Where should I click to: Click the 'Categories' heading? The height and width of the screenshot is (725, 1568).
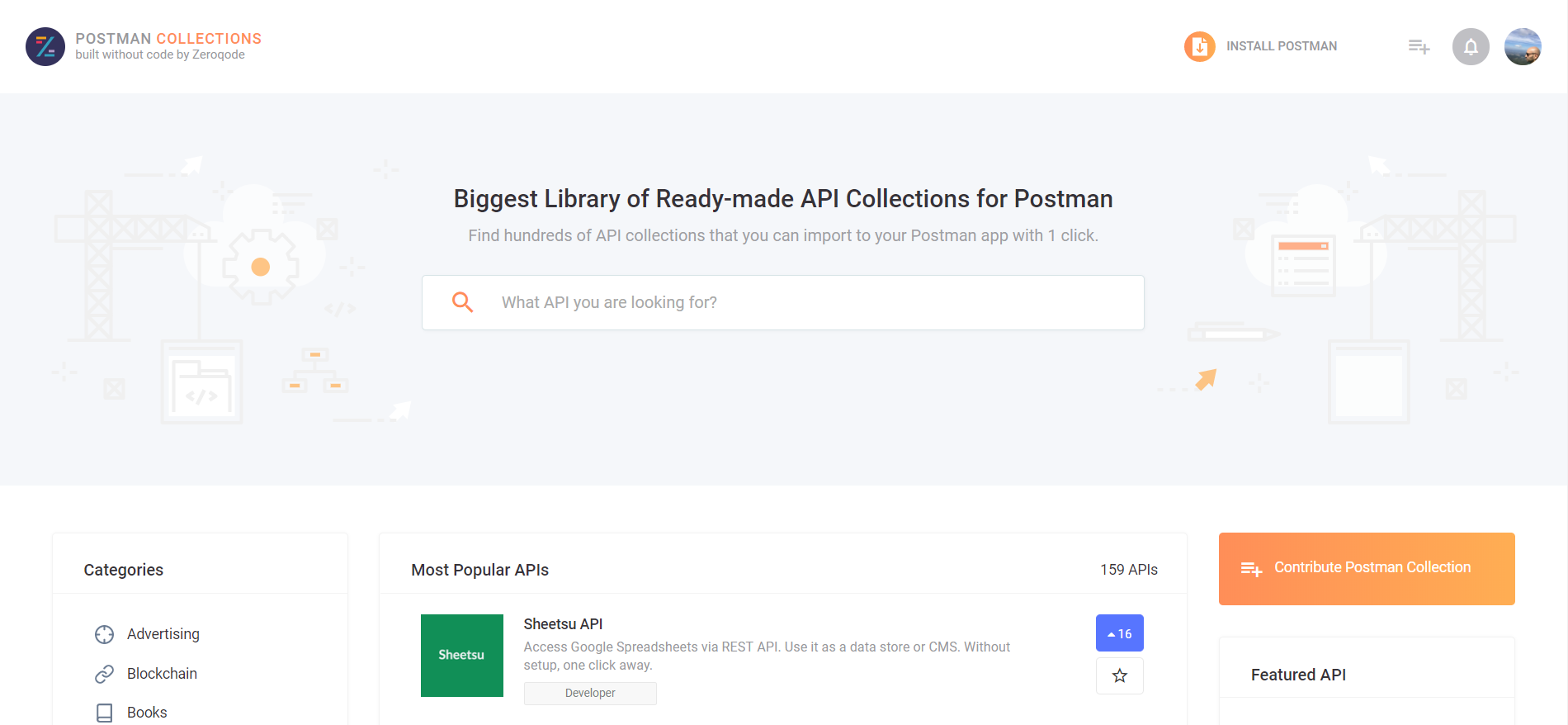tap(123, 570)
